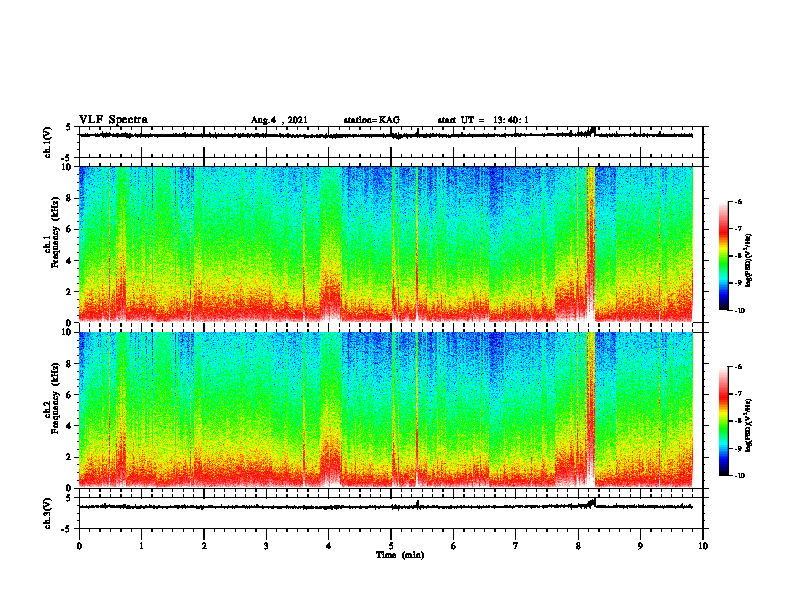Screen dimensions: 792x612
Task: Click the ch.2 spectrogram color scale bar
Action: pos(723,421)
